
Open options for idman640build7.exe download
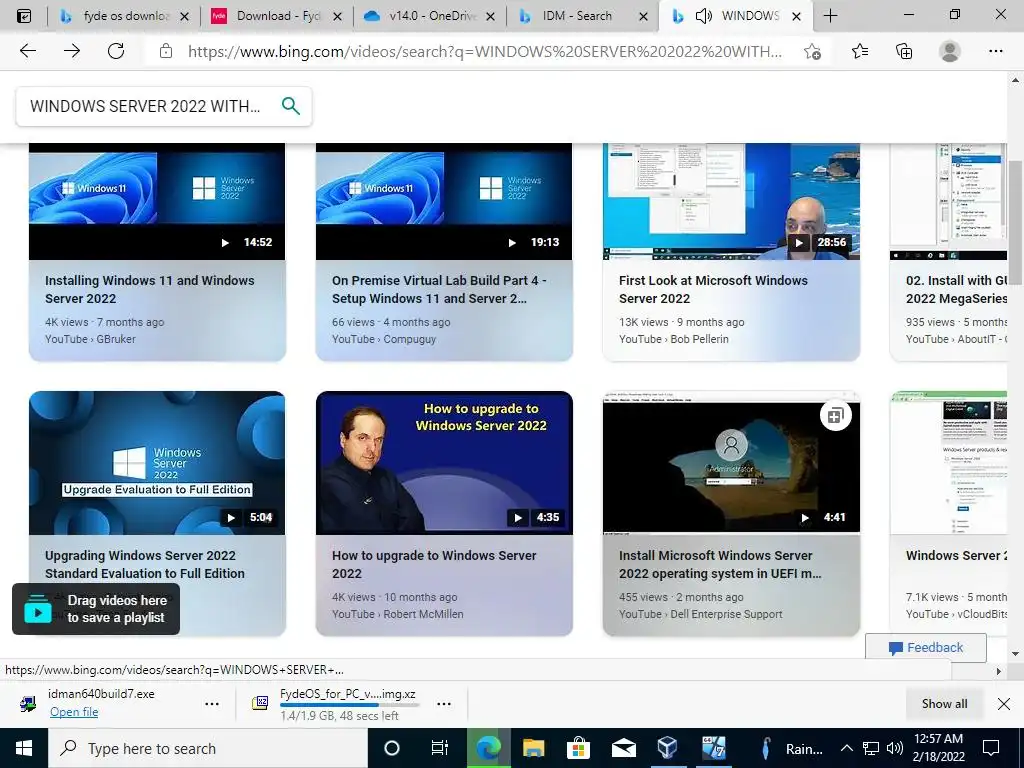212,704
